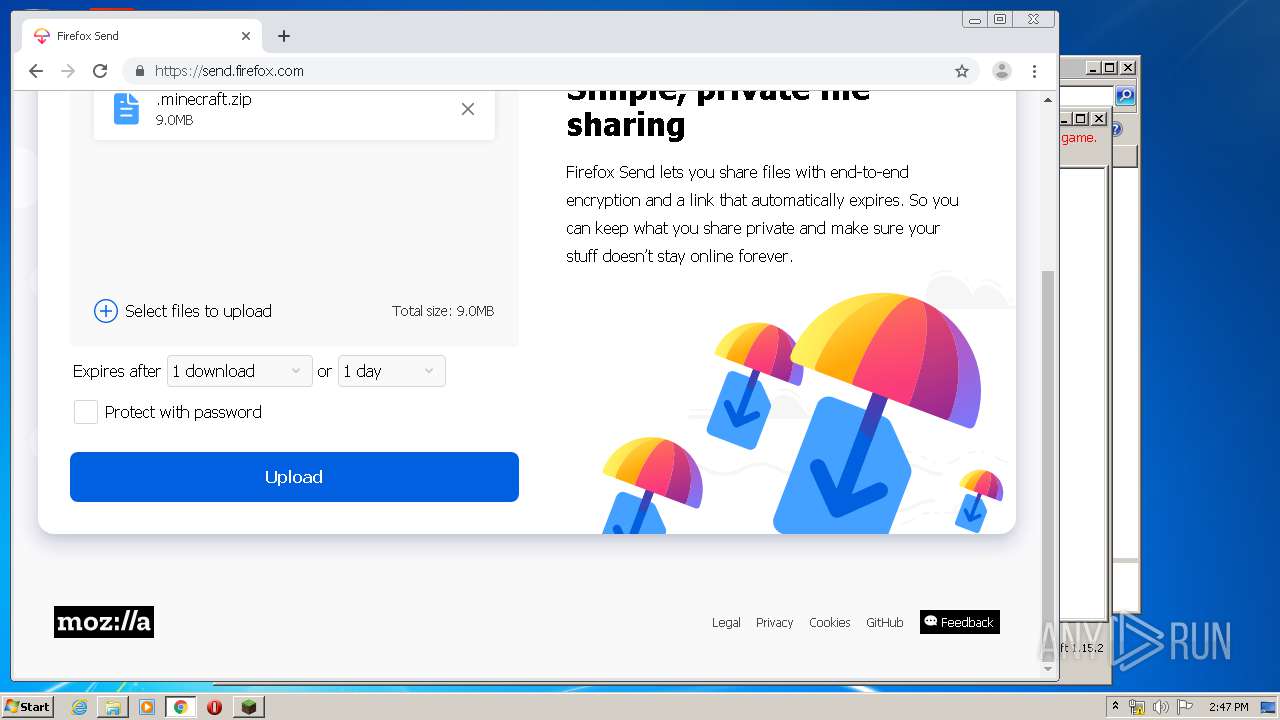Image resolution: width=1280 pixels, height=720 pixels.
Task: Click the browser back arrow
Action: pos(36,71)
